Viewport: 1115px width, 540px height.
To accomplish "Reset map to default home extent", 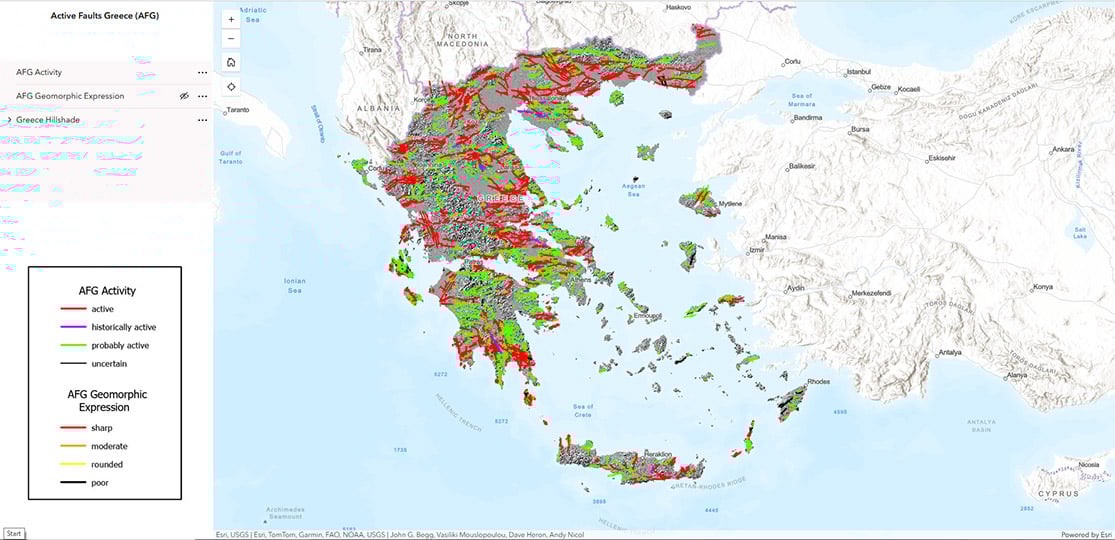I will click(232, 62).
